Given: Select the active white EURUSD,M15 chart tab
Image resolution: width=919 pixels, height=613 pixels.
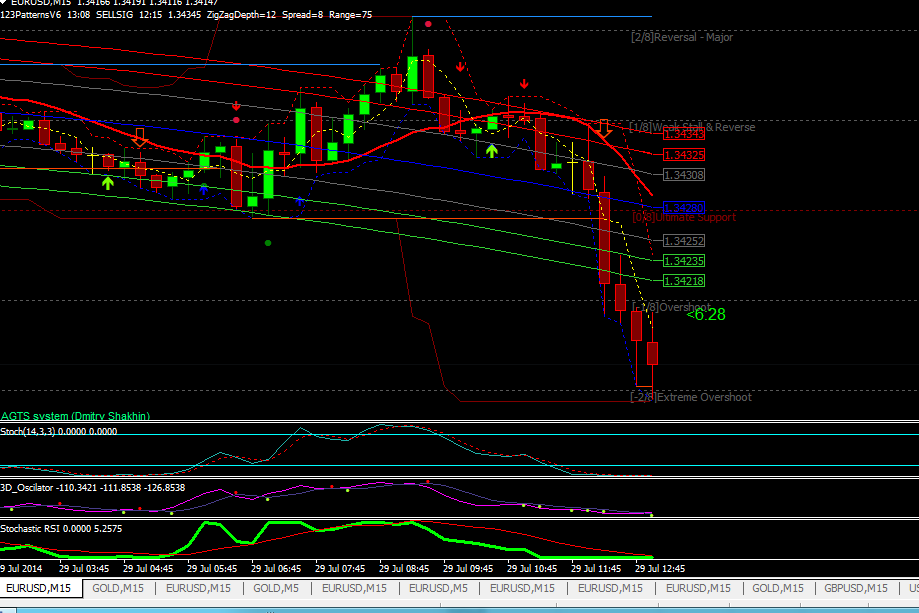Looking at the screenshot, I should (39, 588).
